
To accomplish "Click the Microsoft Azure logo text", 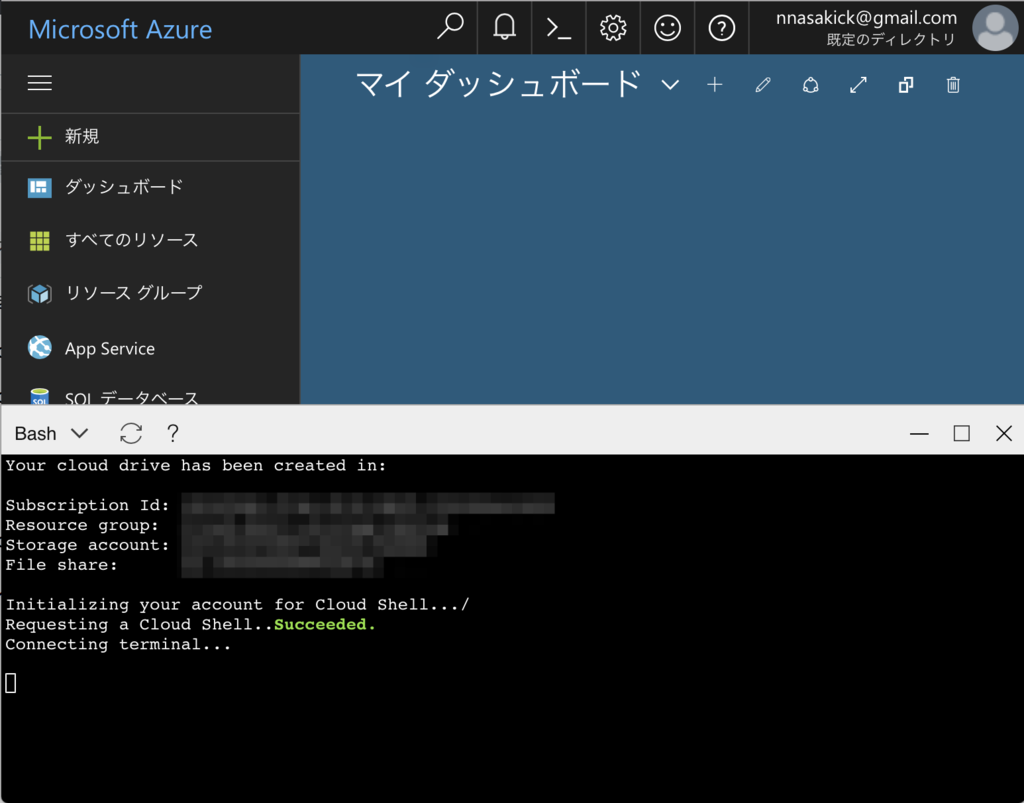I will [x=120, y=29].
